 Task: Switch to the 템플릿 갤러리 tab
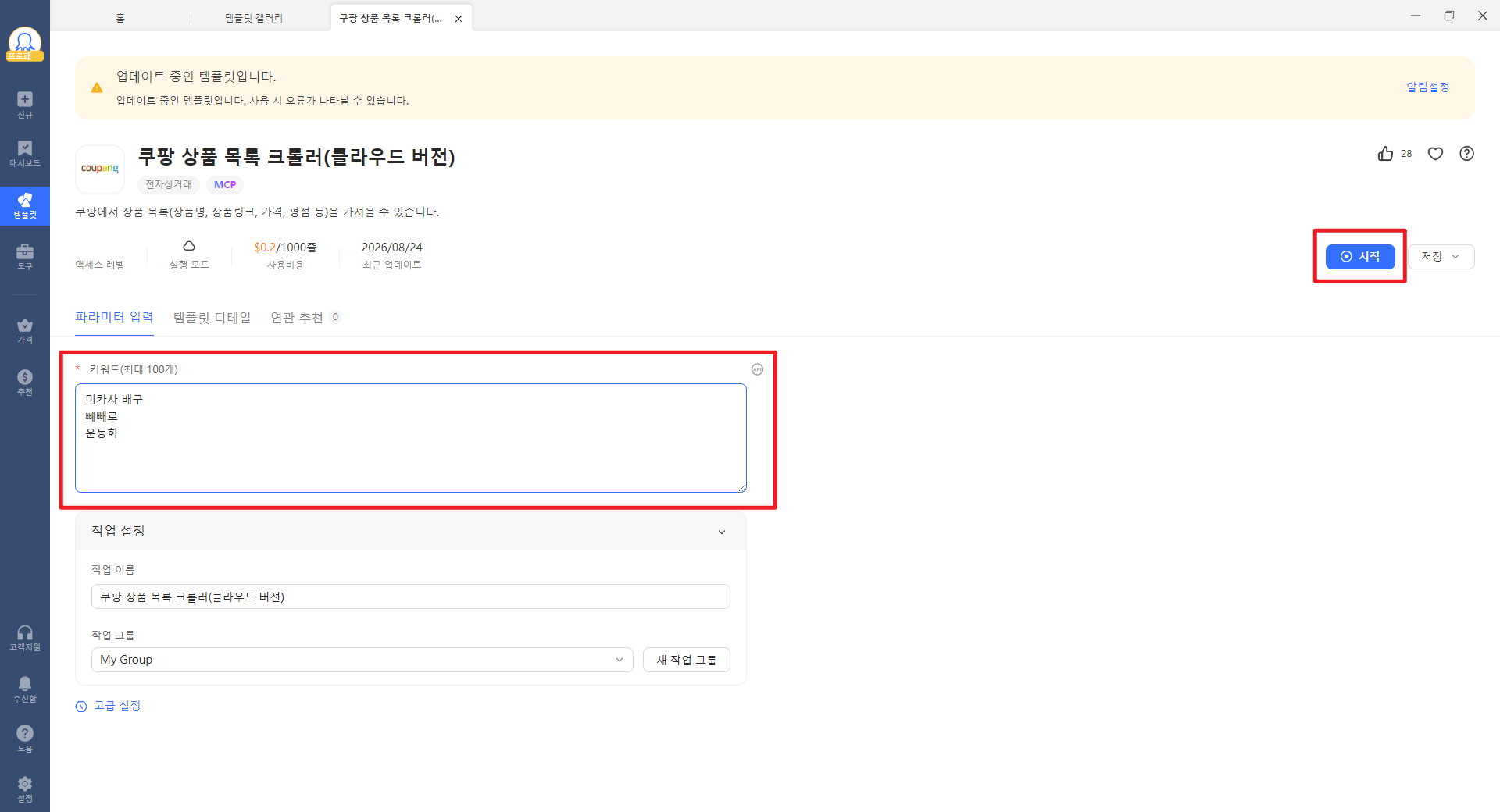click(254, 18)
